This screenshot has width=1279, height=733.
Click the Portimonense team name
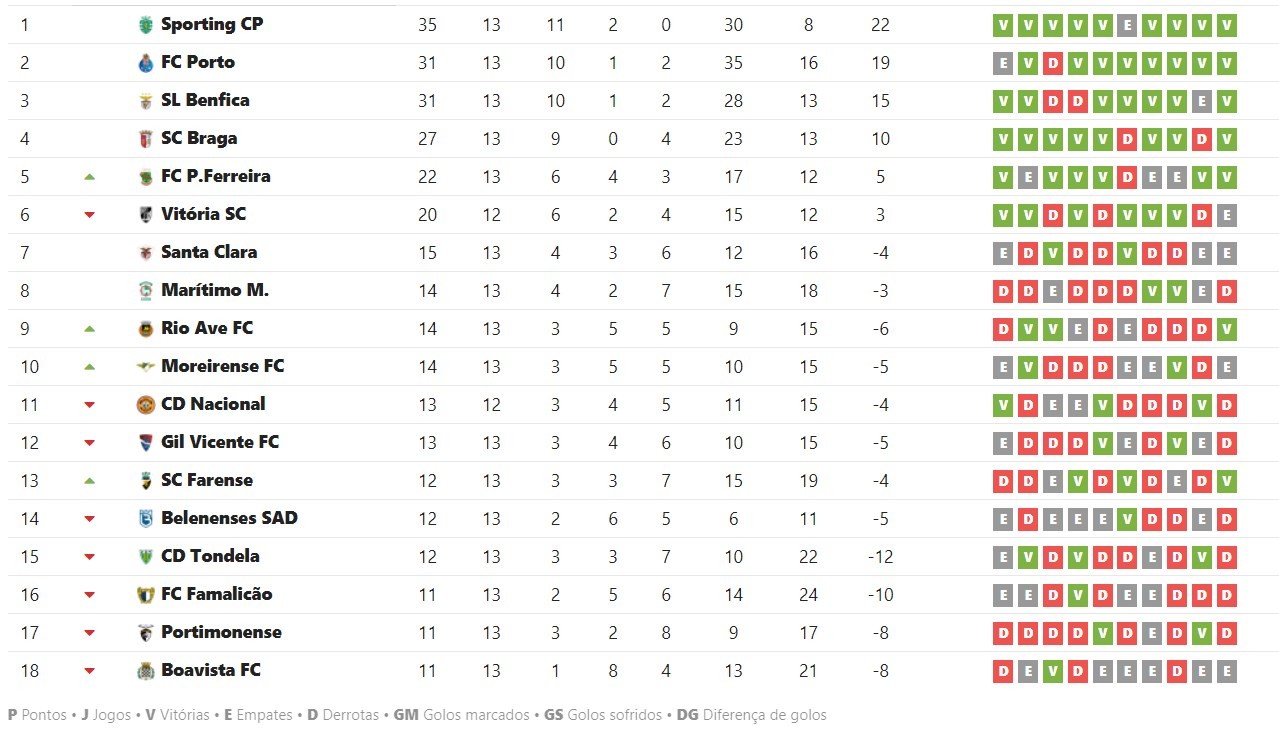(221, 632)
